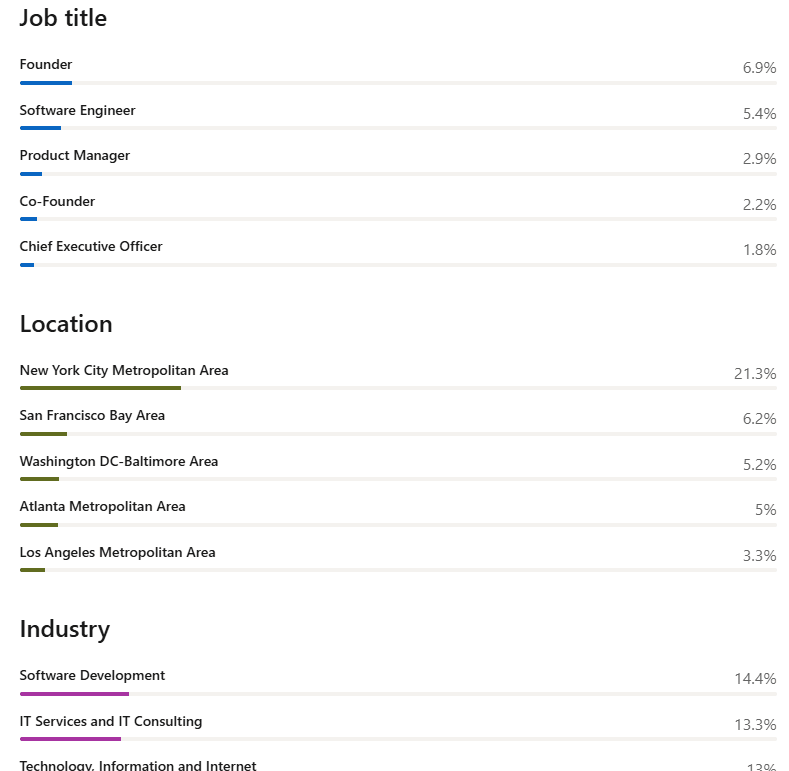Click the Product Manager label

[x=75, y=156]
